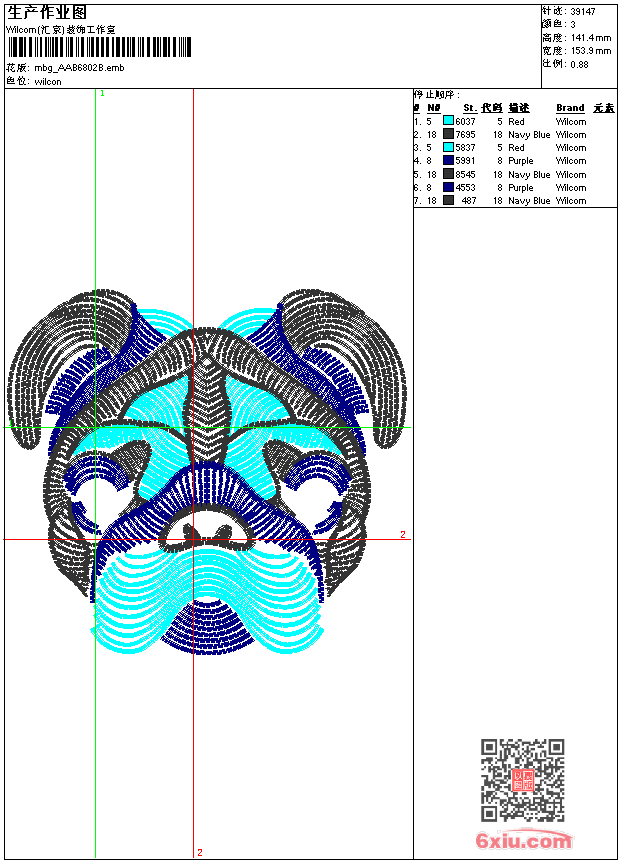Click the barcode under the Wilcom title
Image resolution: width=620 pixels, height=860 pixels.
tap(98, 48)
